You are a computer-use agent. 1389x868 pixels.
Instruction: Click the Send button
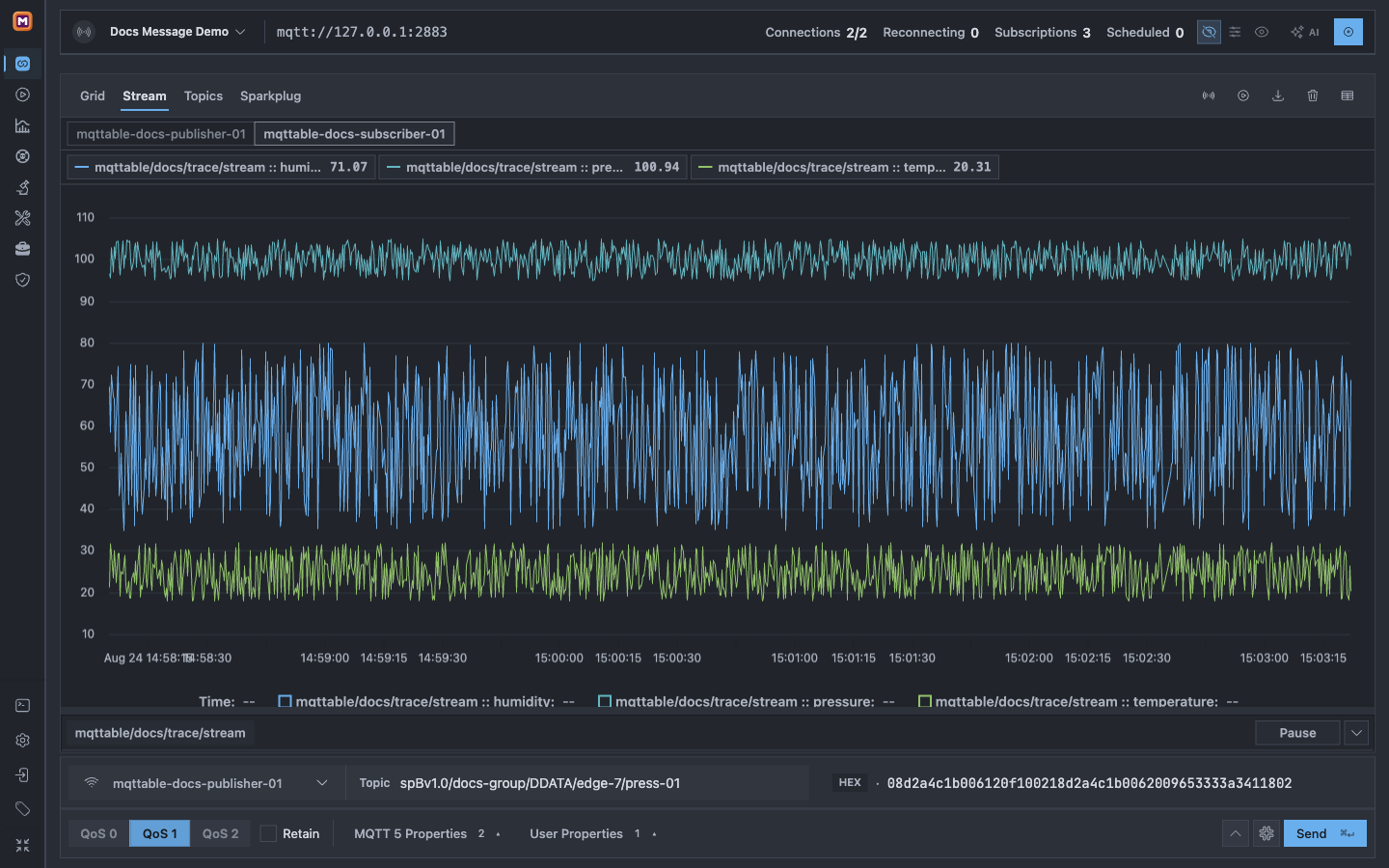1324,833
